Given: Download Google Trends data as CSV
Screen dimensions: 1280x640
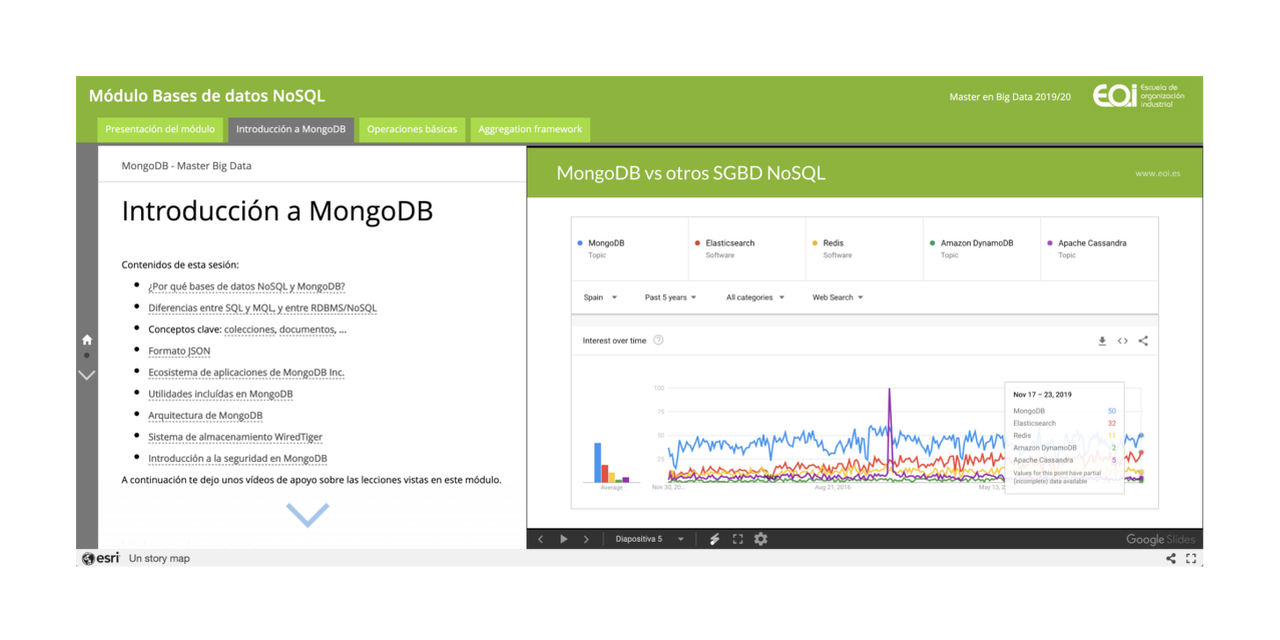Looking at the screenshot, I should 1101,340.
